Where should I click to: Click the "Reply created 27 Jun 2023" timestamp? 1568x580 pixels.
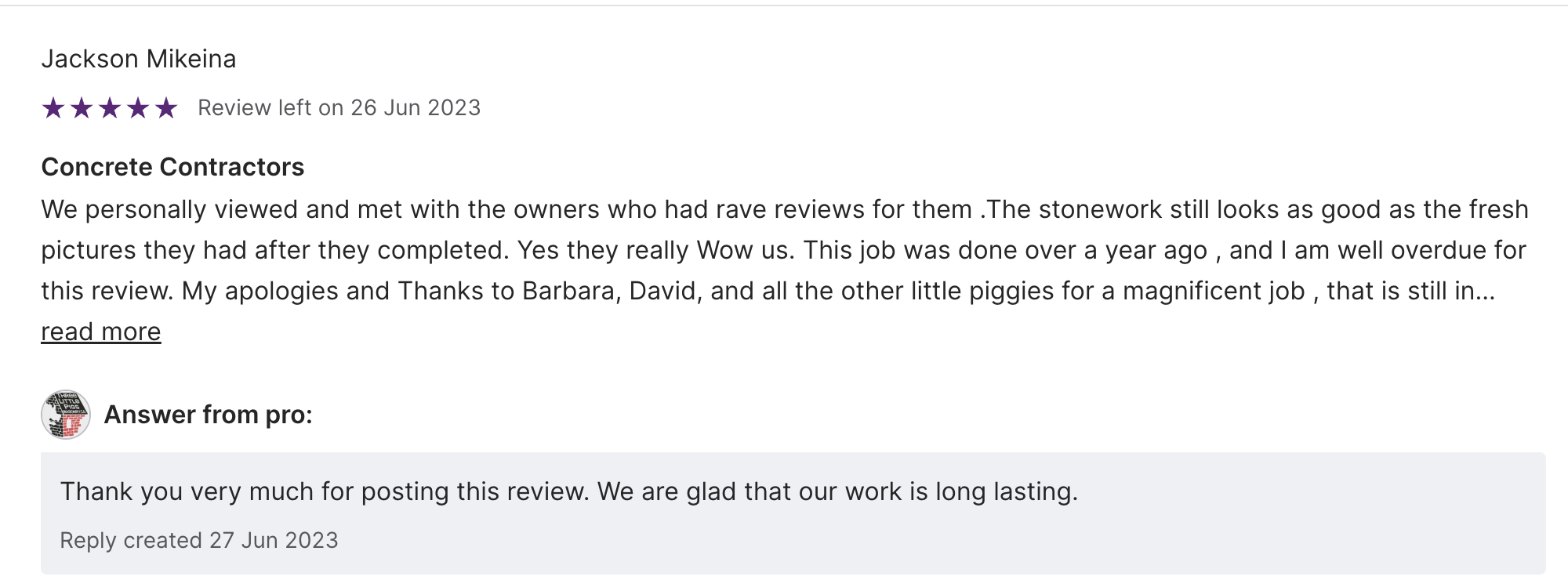pos(199,540)
